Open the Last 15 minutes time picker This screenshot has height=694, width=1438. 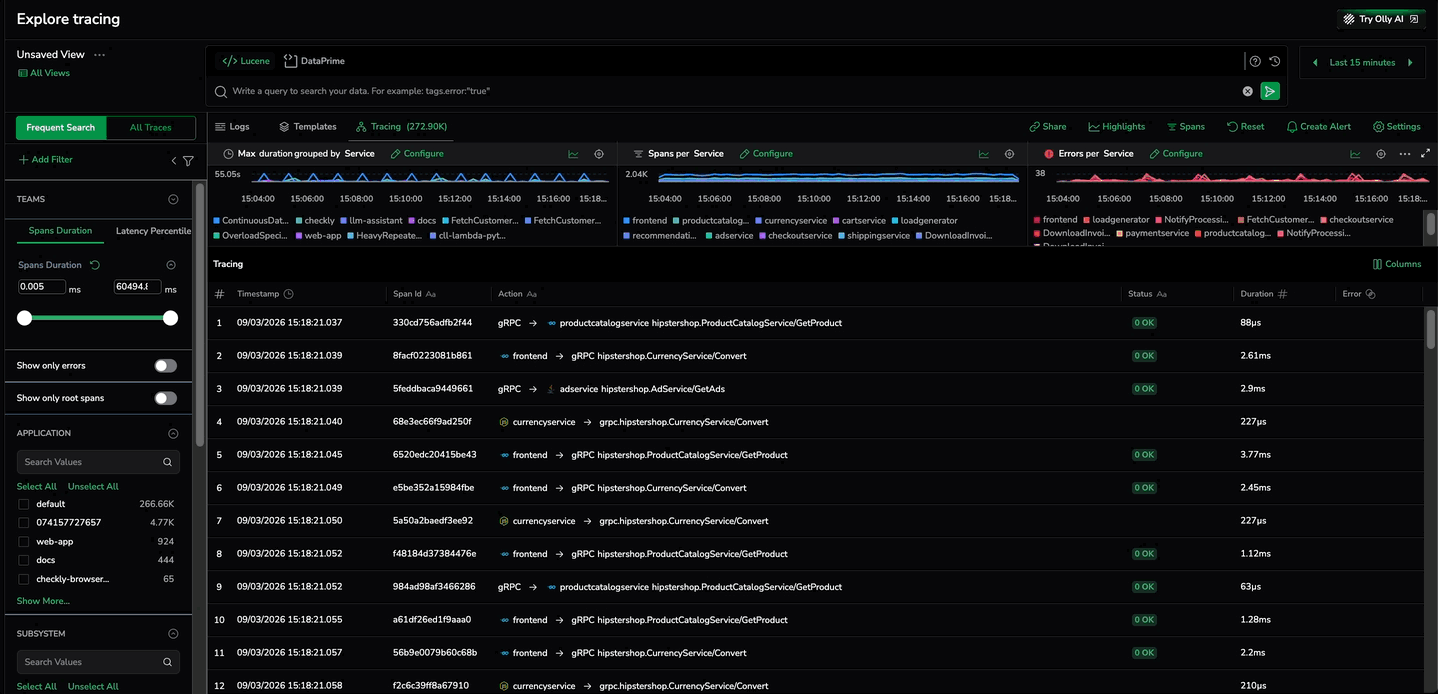pos(1362,62)
